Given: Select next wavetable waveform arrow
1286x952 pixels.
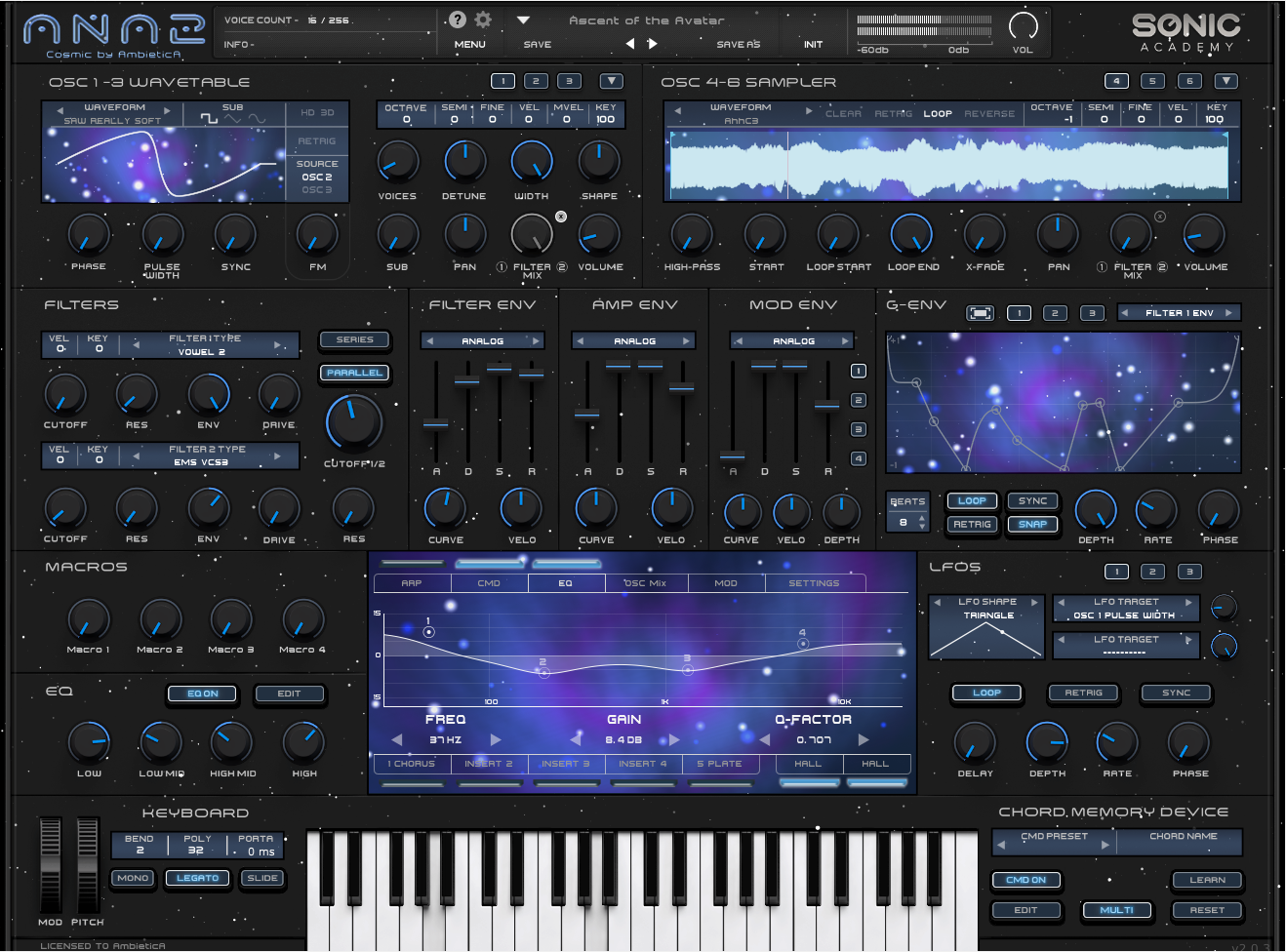Looking at the screenshot, I should [x=167, y=110].
